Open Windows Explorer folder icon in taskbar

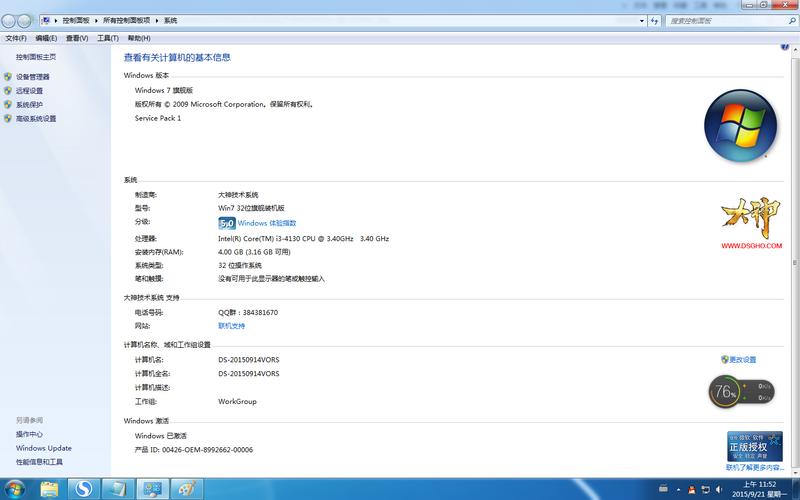coord(49,490)
